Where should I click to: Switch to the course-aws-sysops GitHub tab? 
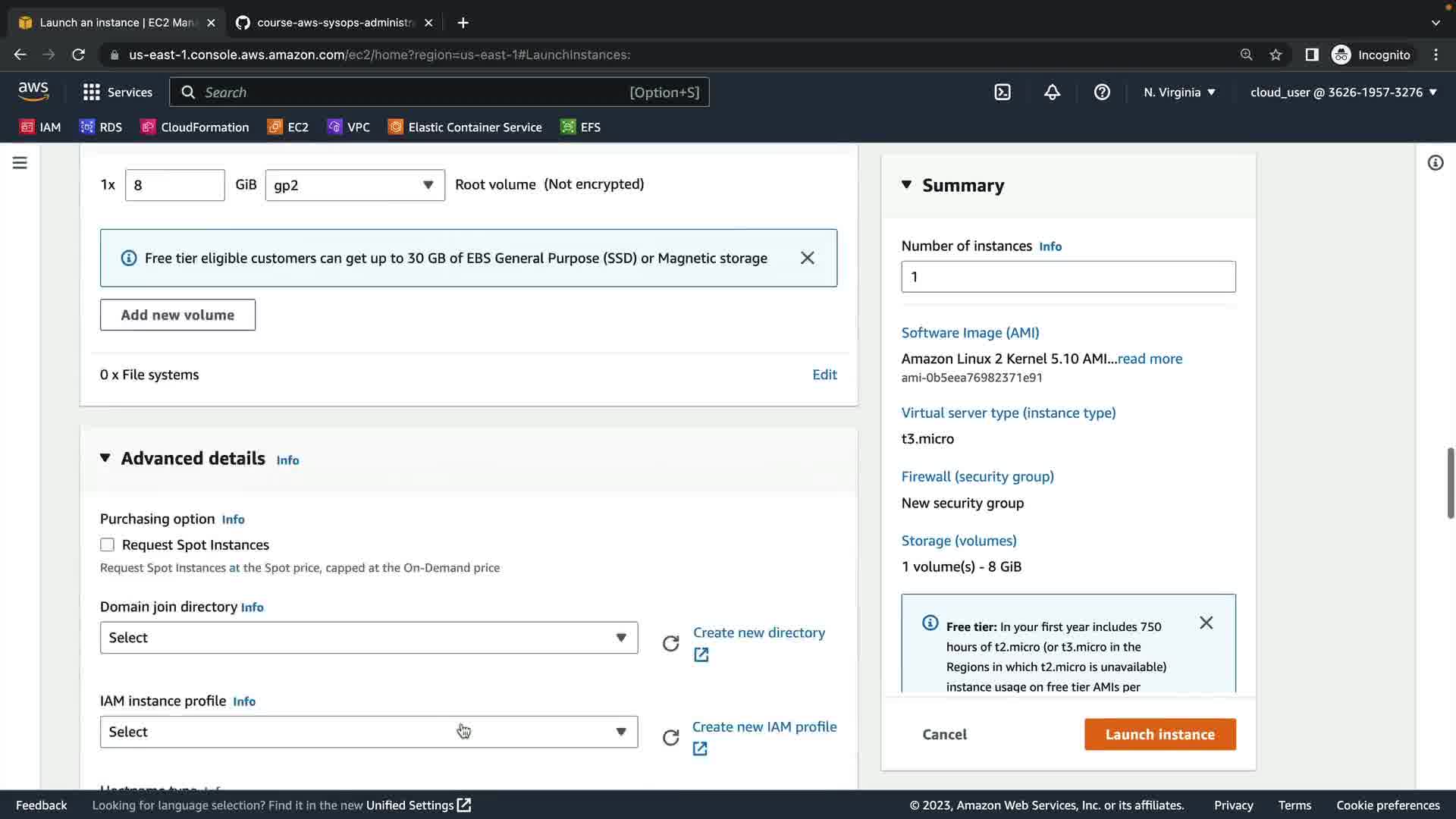click(334, 23)
